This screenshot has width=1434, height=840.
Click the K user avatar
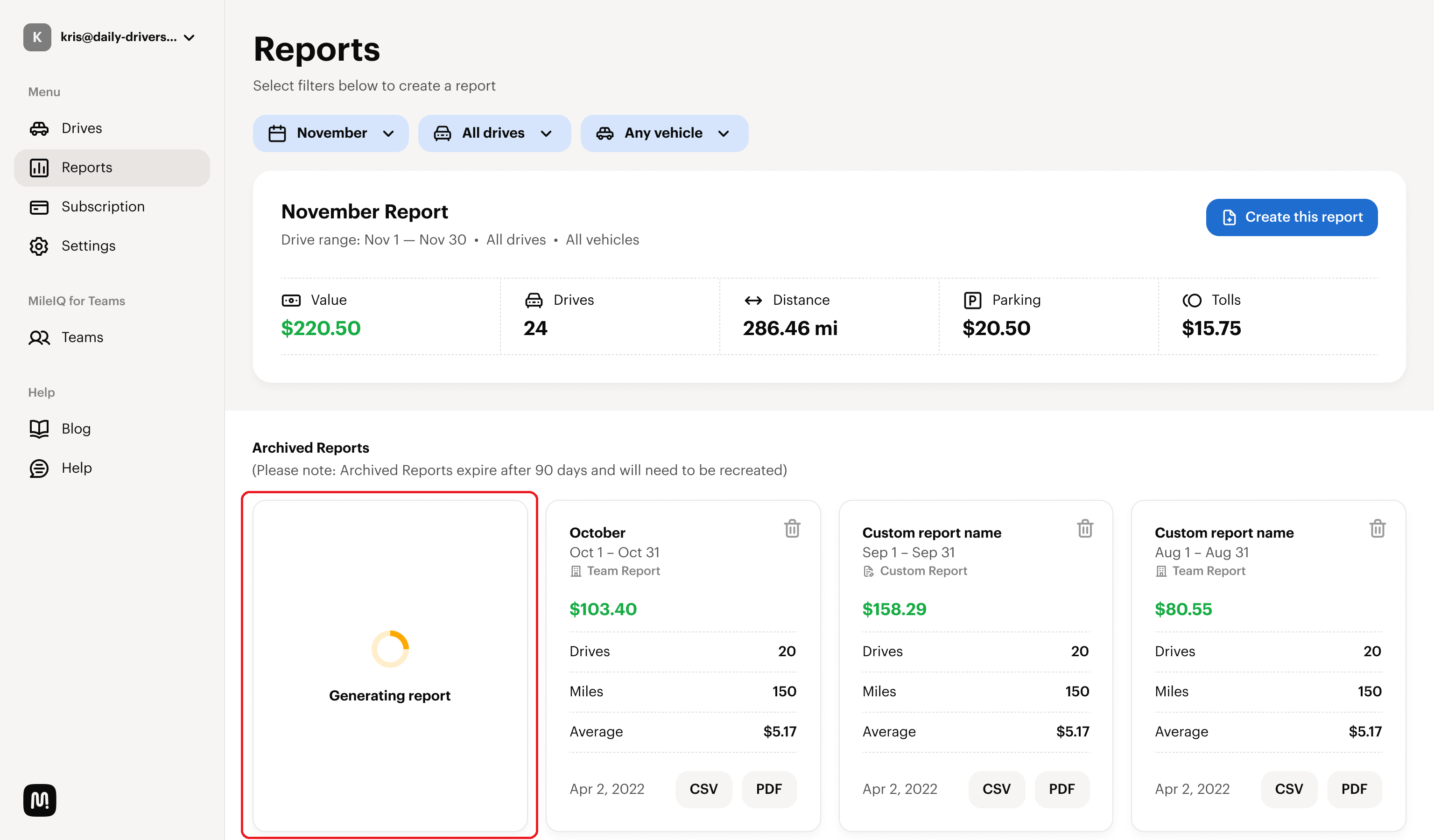[37, 37]
